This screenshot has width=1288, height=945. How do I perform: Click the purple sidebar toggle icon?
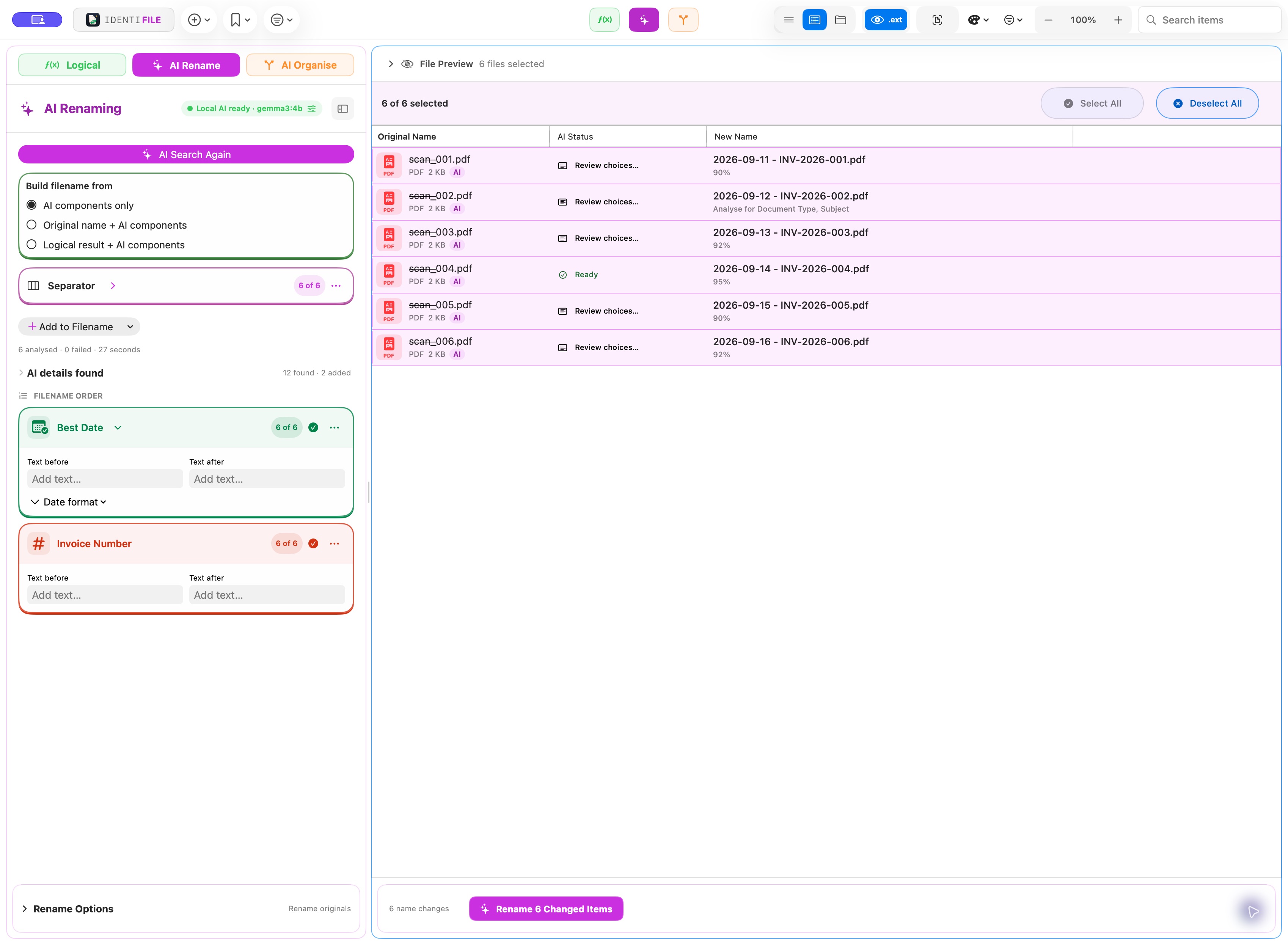pyautogui.click(x=37, y=20)
